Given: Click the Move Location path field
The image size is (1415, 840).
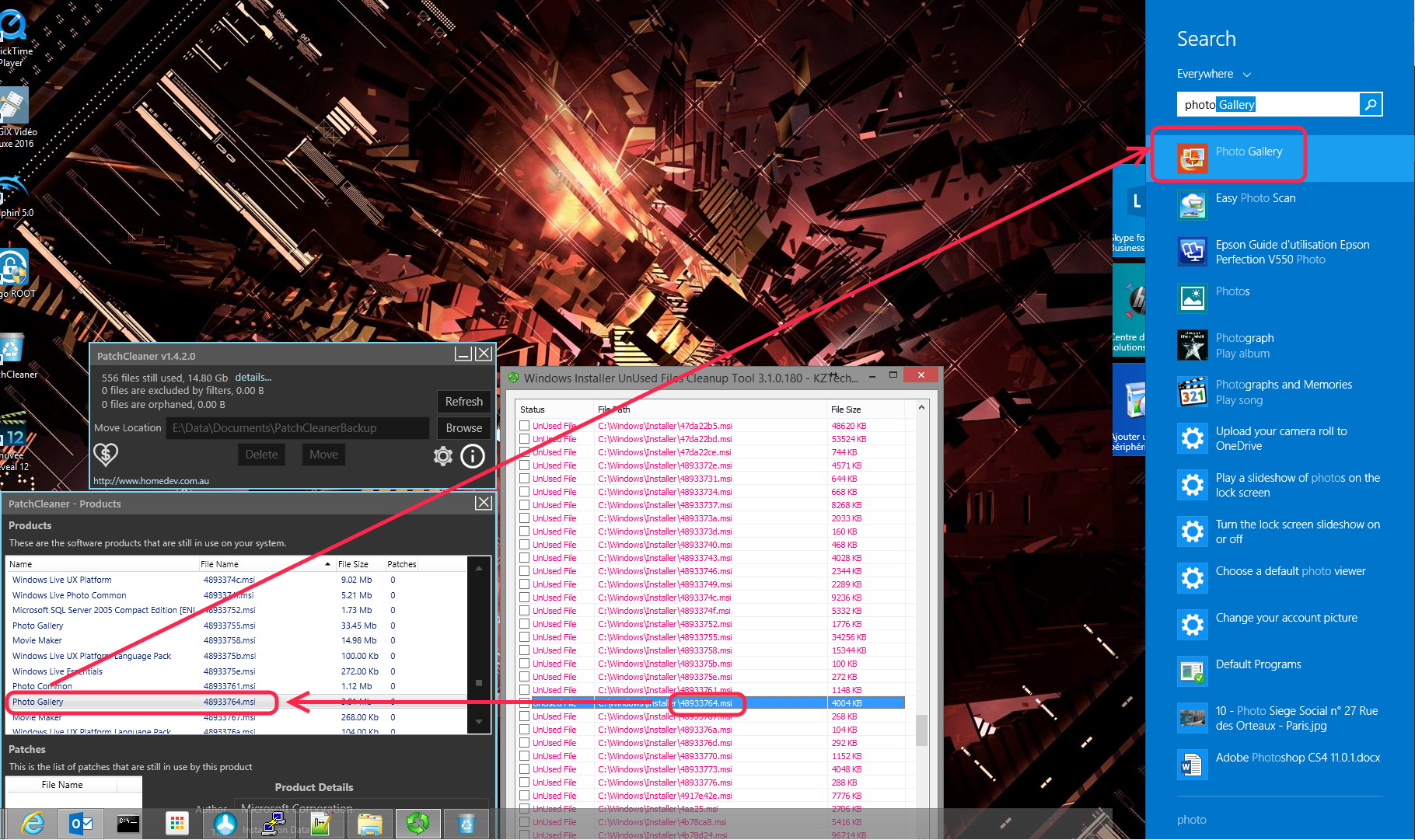Looking at the screenshot, I should coord(297,428).
